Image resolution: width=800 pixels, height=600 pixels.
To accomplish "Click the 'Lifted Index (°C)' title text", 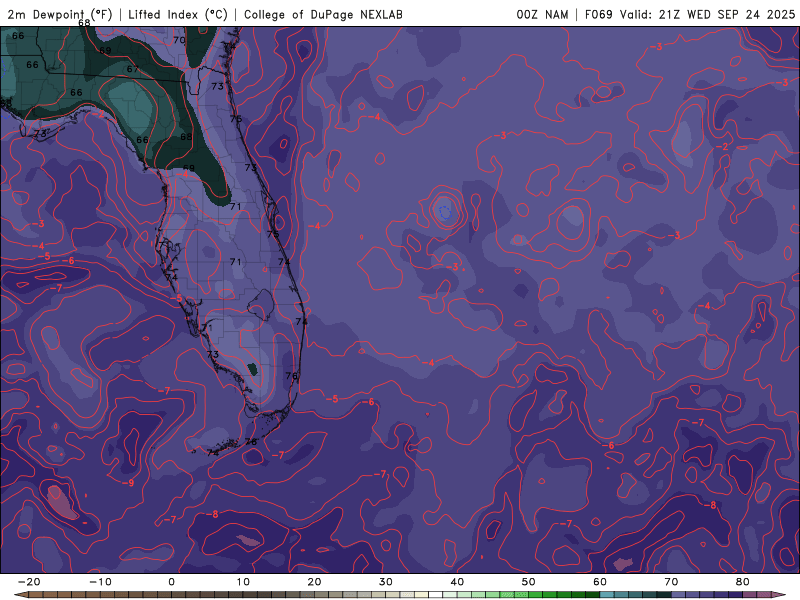I will (178, 14).
